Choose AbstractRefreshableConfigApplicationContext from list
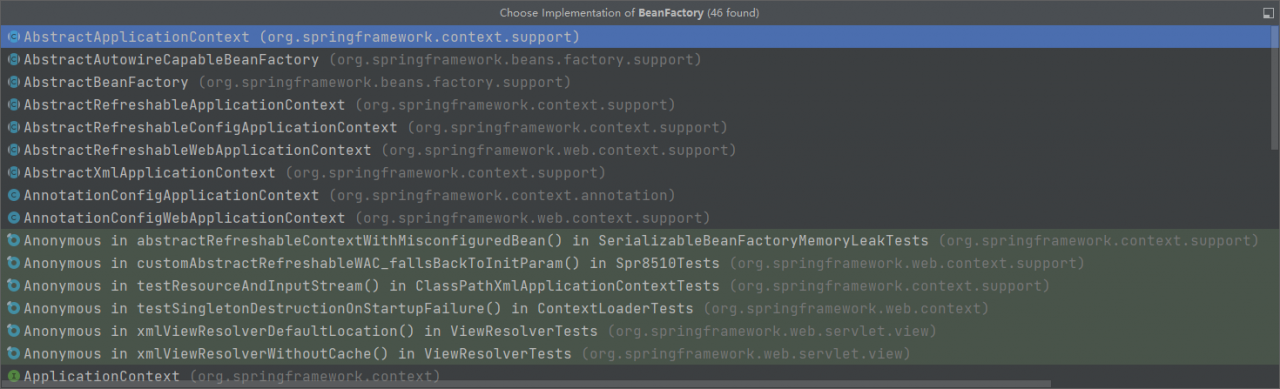This screenshot has height=389, width=1280. 635,128
